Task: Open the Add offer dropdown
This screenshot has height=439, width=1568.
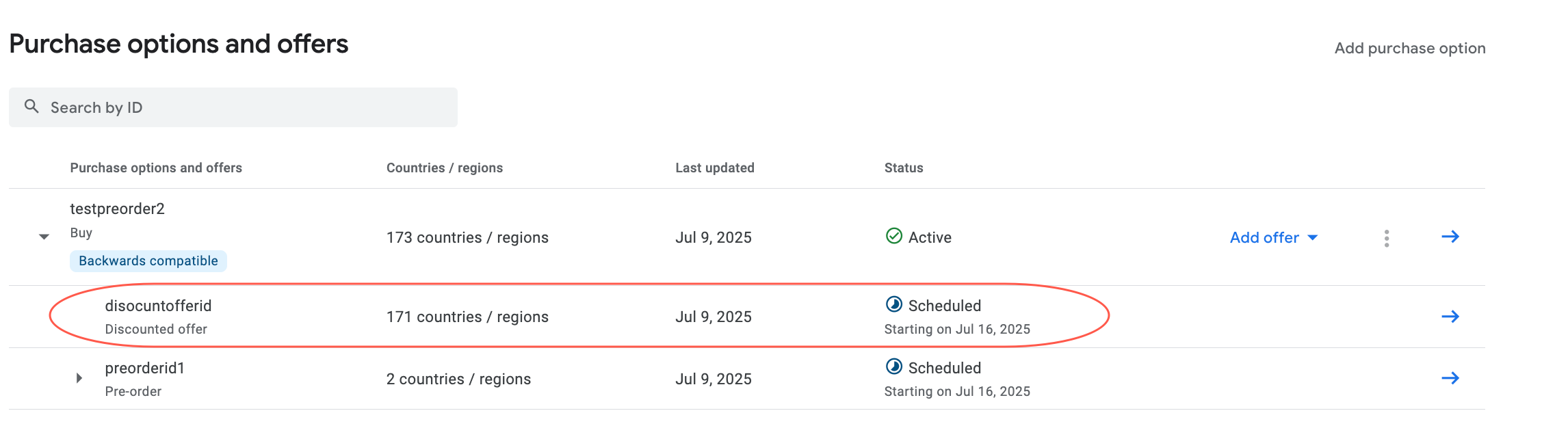Action: coord(1273,237)
